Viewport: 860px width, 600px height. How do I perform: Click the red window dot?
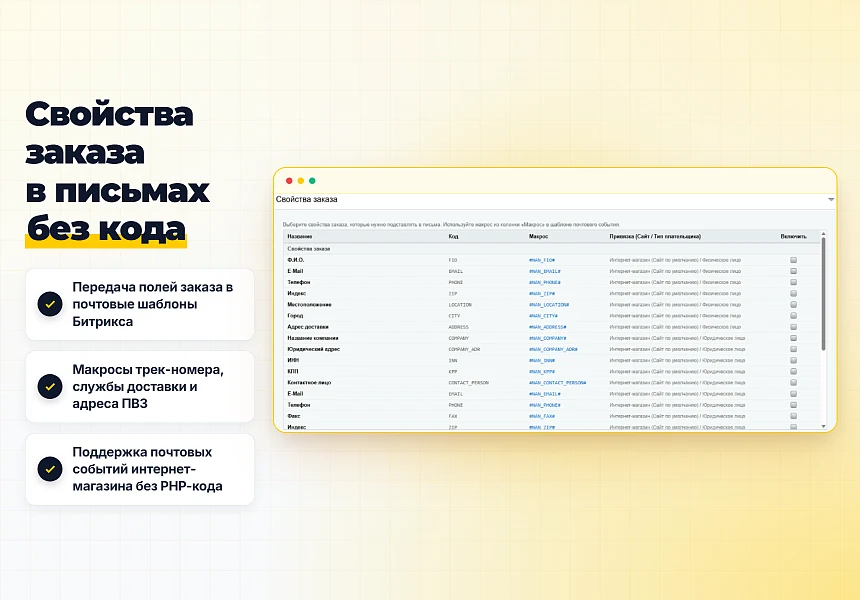(x=289, y=181)
